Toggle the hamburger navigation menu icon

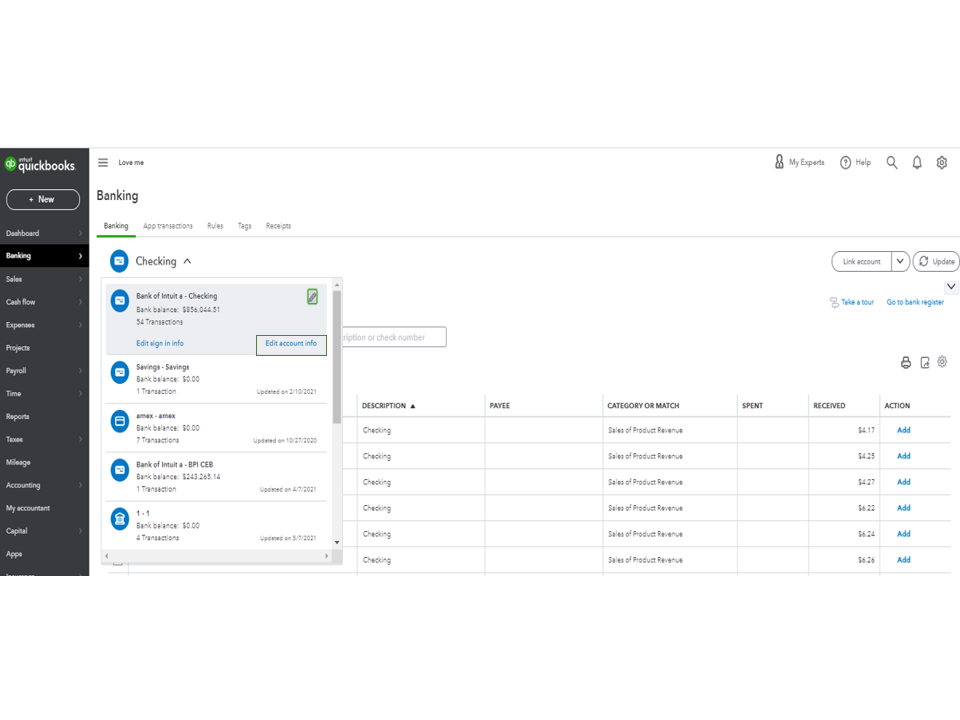[x=103, y=162]
